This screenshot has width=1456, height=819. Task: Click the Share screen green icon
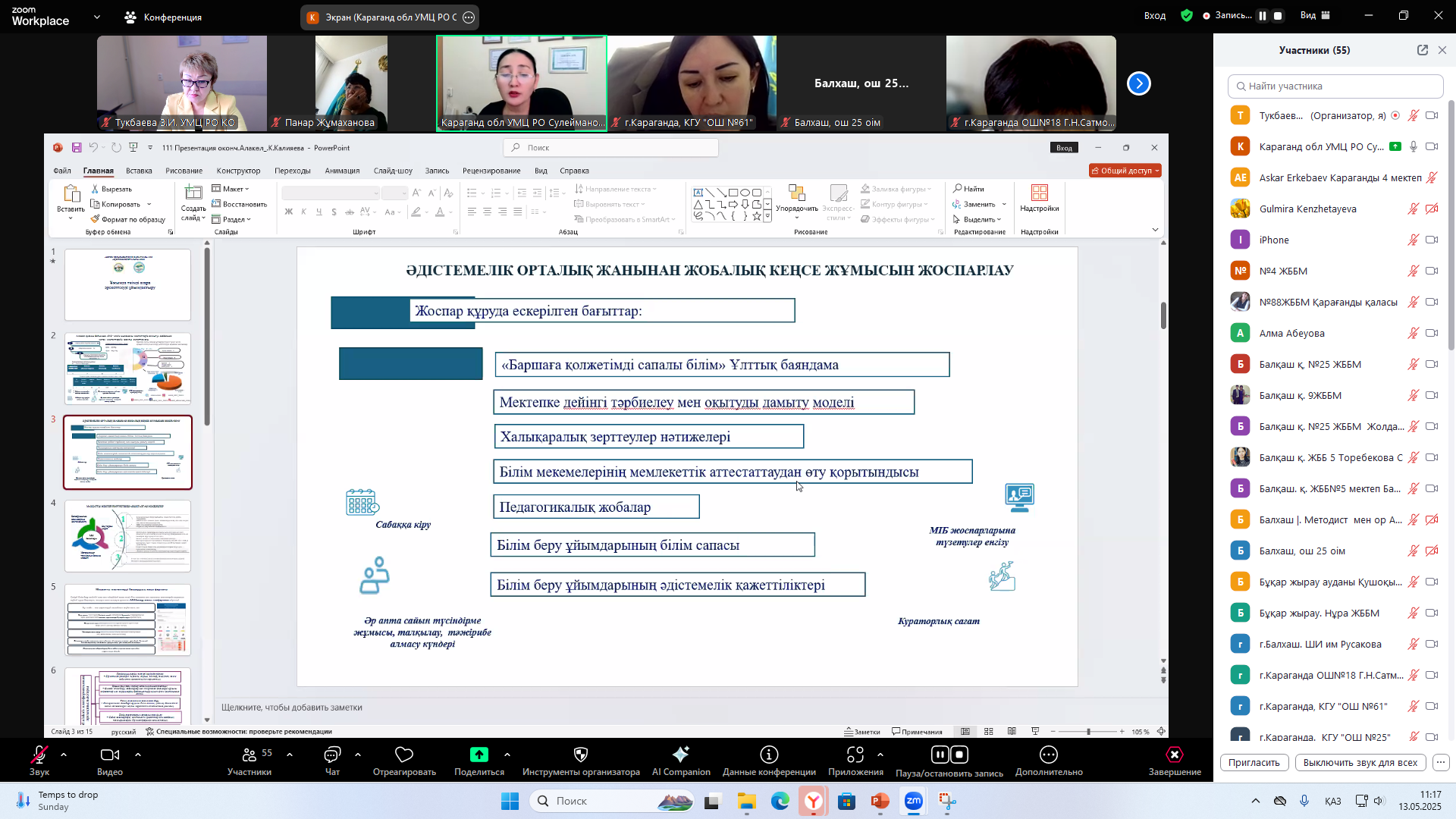[479, 755]
